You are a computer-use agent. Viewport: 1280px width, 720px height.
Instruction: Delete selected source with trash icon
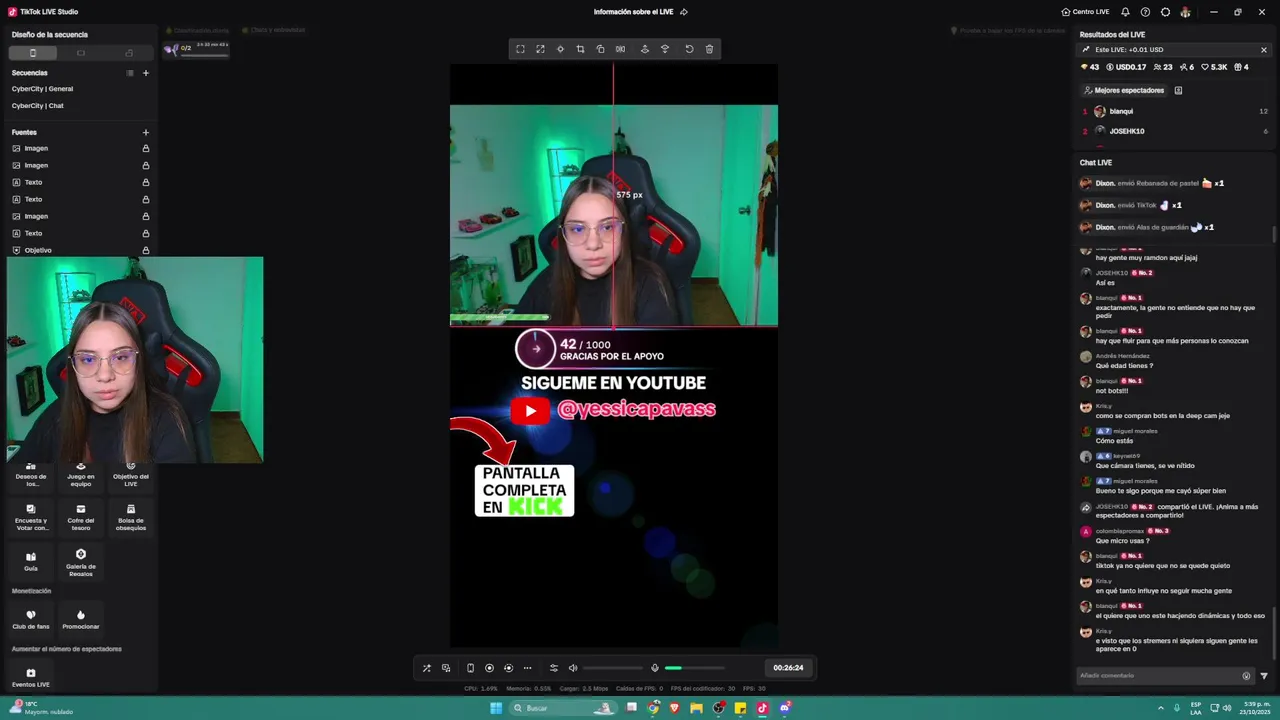[710, 49]
